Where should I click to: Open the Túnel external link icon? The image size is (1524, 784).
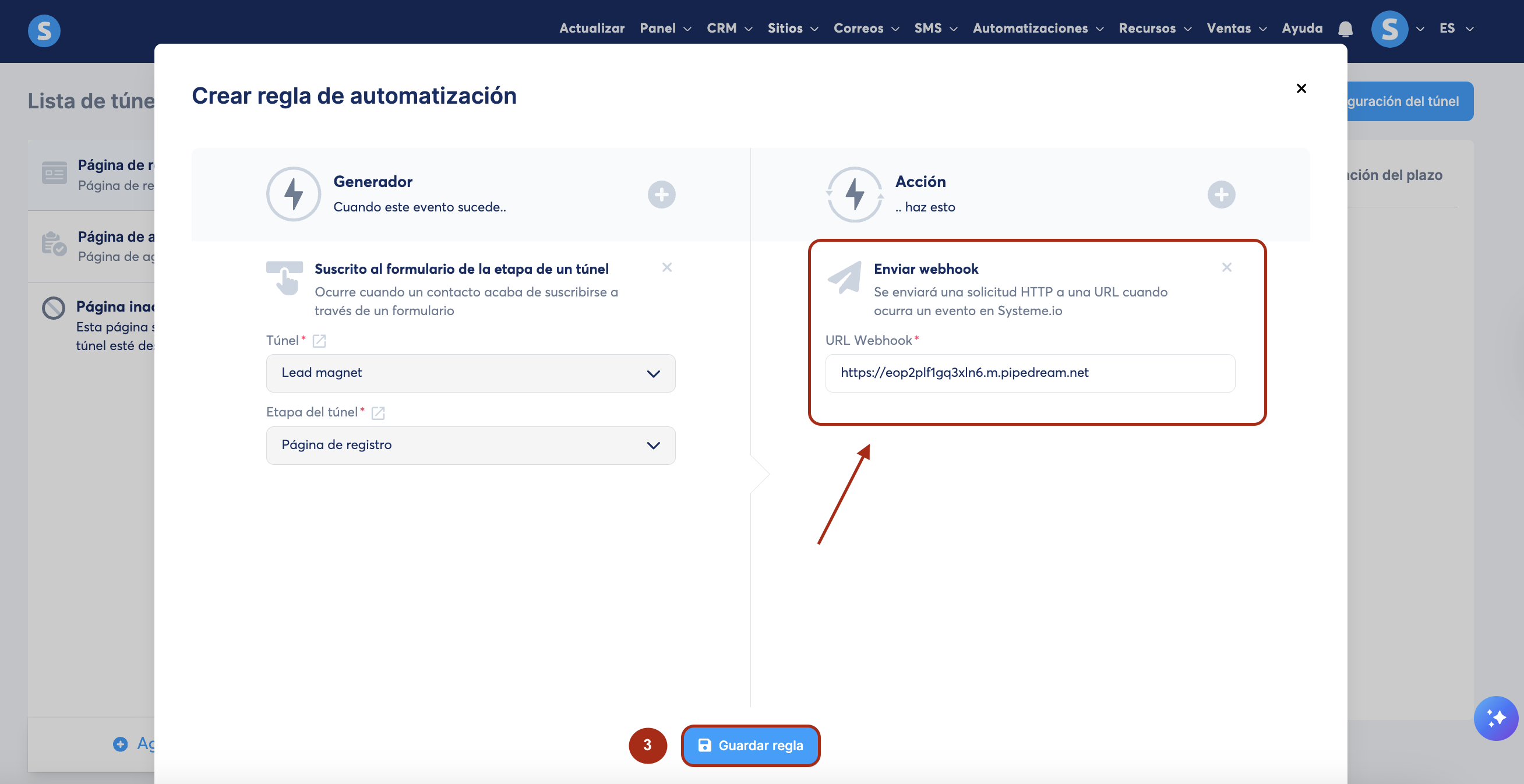coord(319,341)
